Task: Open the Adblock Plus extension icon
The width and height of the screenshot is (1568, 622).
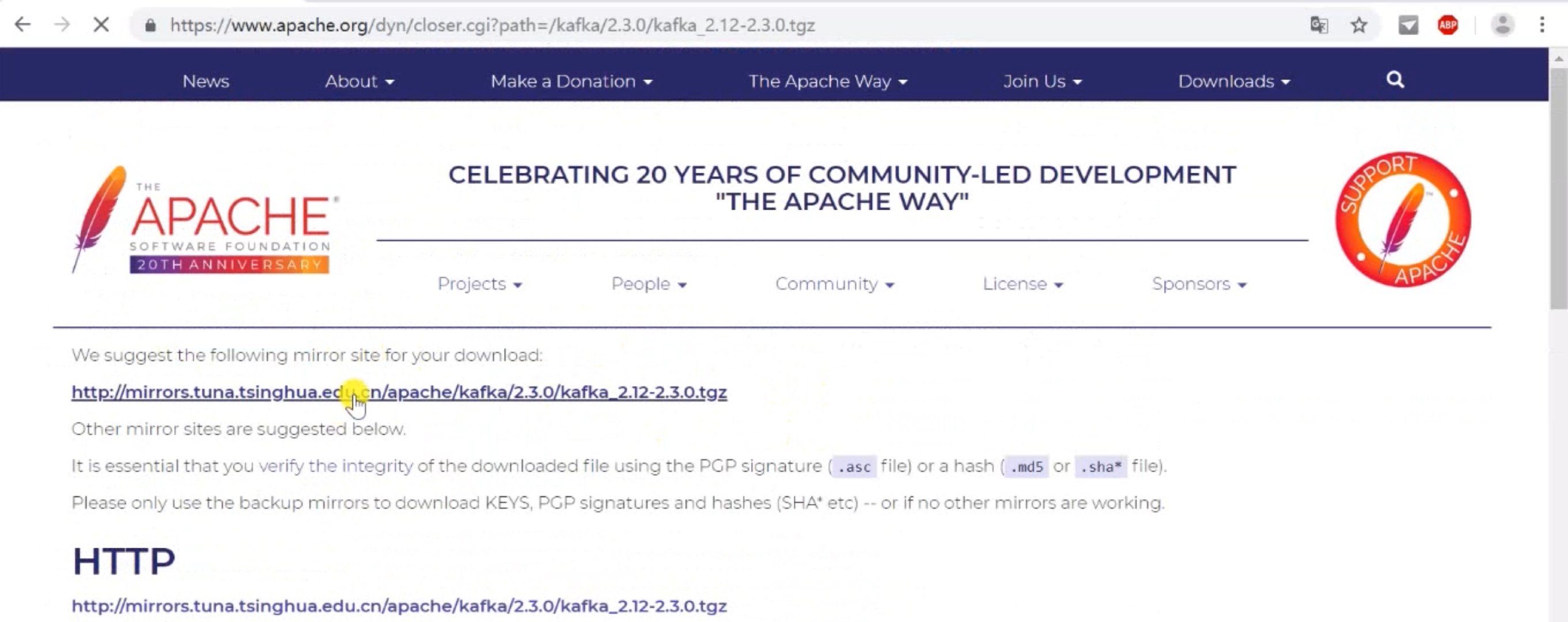Action: [x=1448, y=25]
